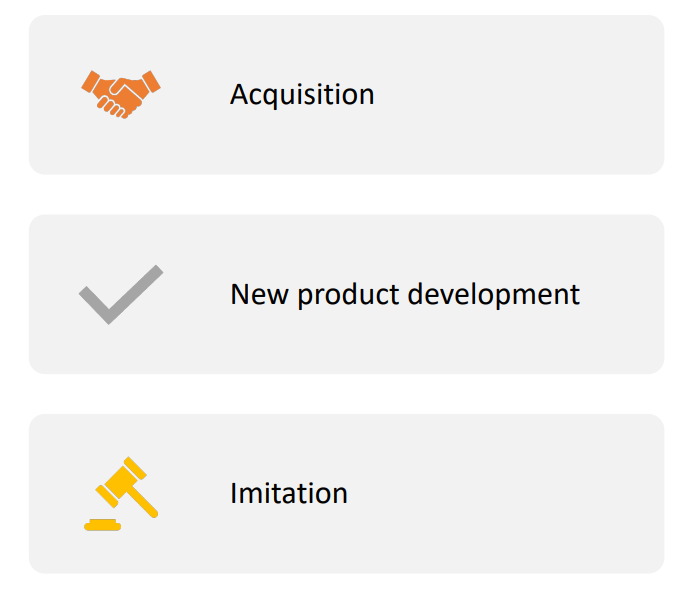The width and height of the screenshot is (690, 592).
Task: Click empty space right of Imitation text
Action: point(500,493)
